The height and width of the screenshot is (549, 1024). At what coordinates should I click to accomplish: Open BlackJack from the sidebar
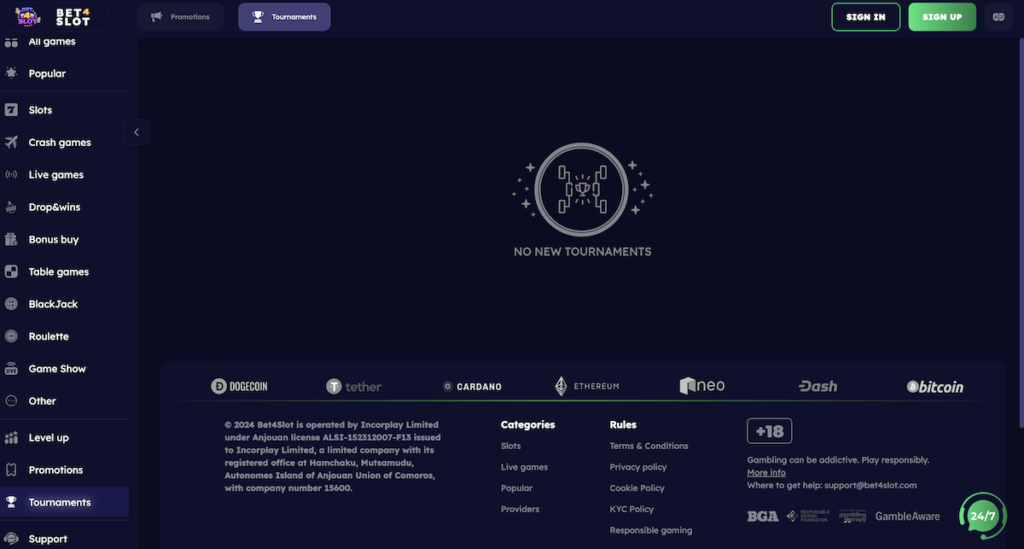click(x=53, y=304)
